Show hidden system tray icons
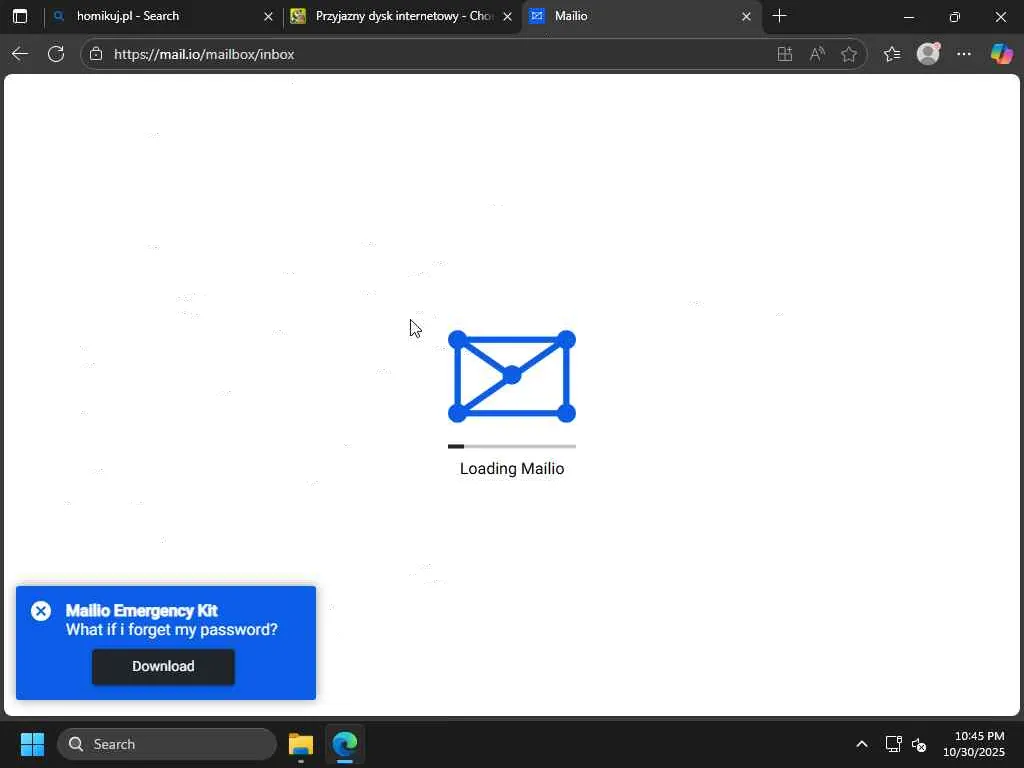The width and height of the screenshot is (1024, 768). point(862,744)
